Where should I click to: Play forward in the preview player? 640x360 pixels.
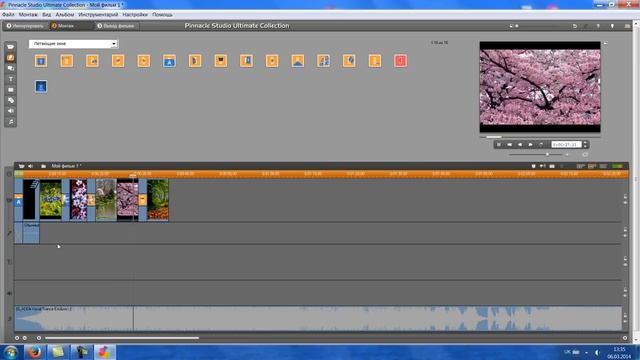click(530, 144)
